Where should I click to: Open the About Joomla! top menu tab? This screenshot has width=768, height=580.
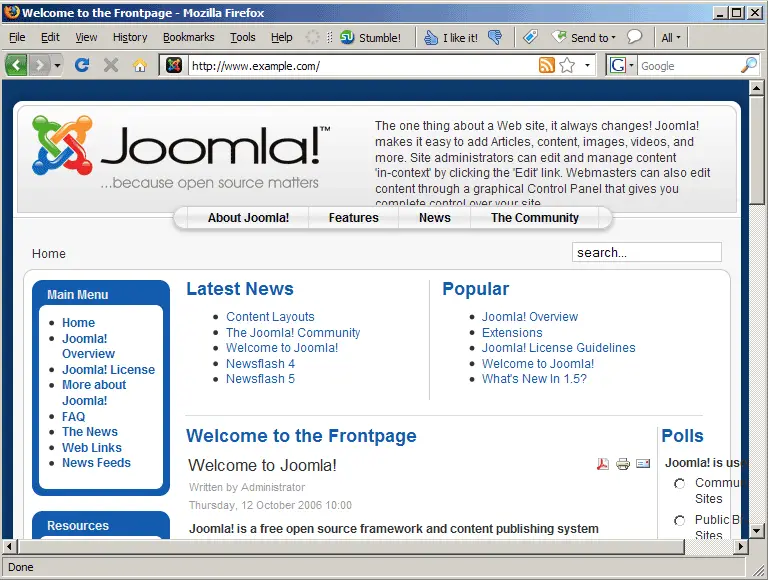pyautogui.click(x=248, y=218)
